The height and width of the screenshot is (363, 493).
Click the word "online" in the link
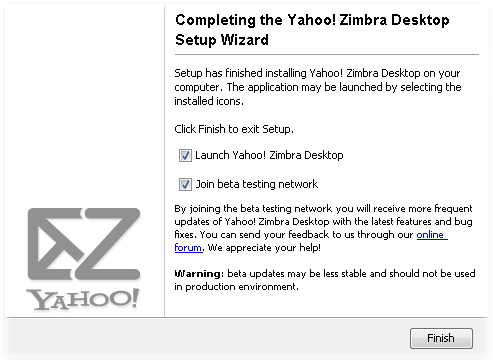click(x=432, y=235)
